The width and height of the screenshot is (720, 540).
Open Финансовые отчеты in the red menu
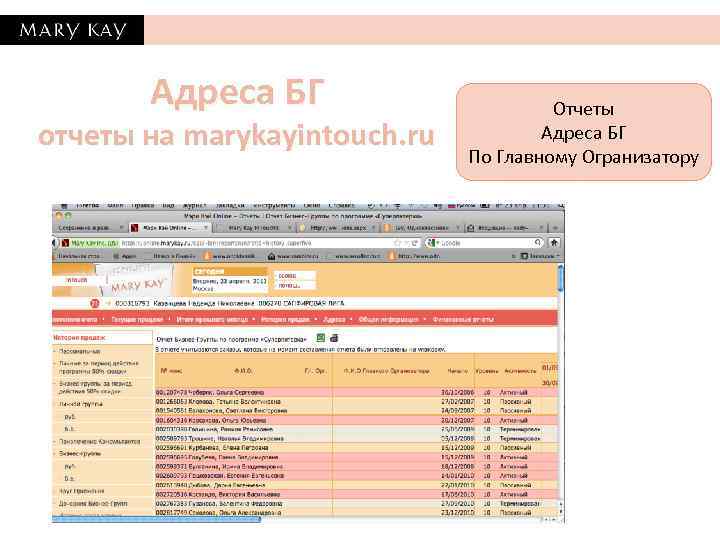(463, 319)
